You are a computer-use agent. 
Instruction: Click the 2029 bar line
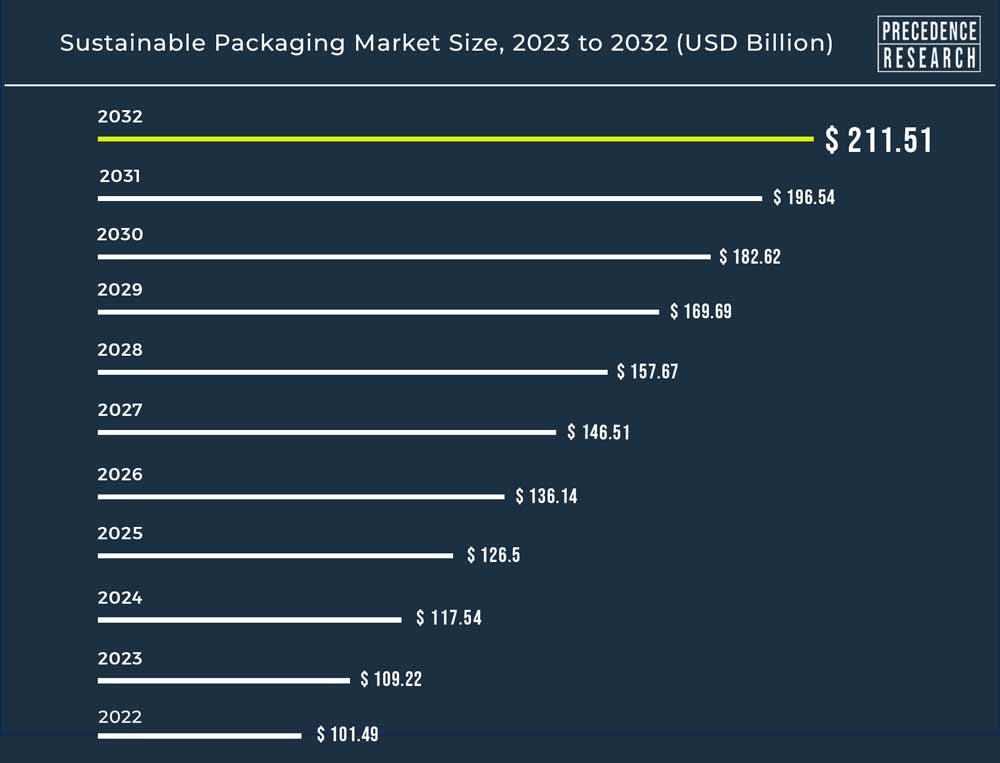click(x=378, y=312)
